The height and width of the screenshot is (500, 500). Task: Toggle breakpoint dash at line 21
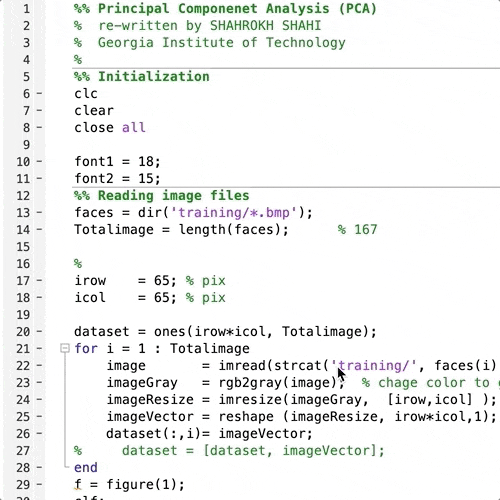pos(39,349)
